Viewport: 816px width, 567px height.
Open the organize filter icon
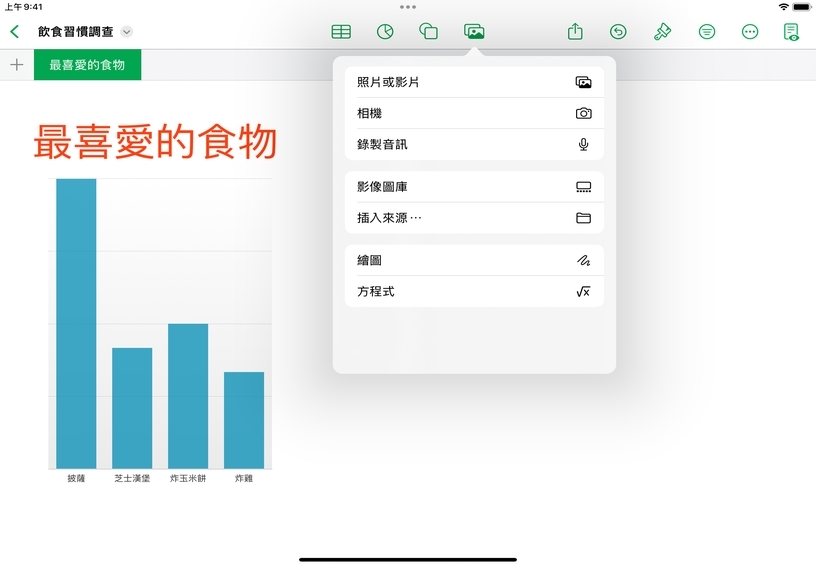(707, 32)
